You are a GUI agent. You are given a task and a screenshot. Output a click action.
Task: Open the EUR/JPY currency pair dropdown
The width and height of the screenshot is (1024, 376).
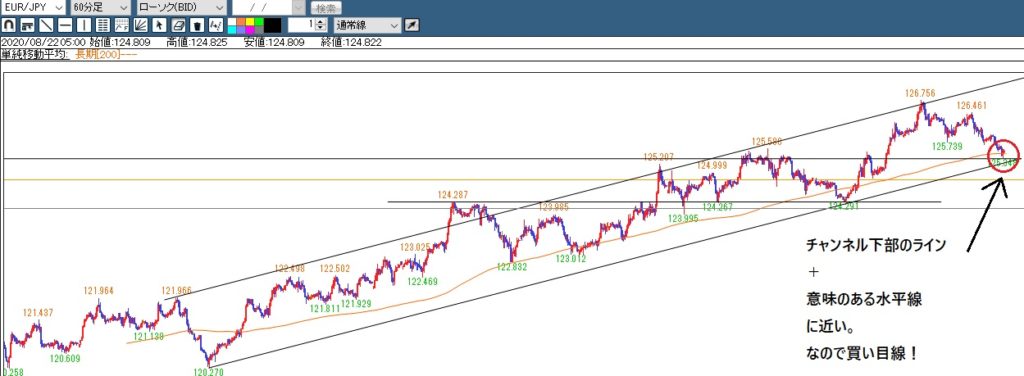pos(33,7)
